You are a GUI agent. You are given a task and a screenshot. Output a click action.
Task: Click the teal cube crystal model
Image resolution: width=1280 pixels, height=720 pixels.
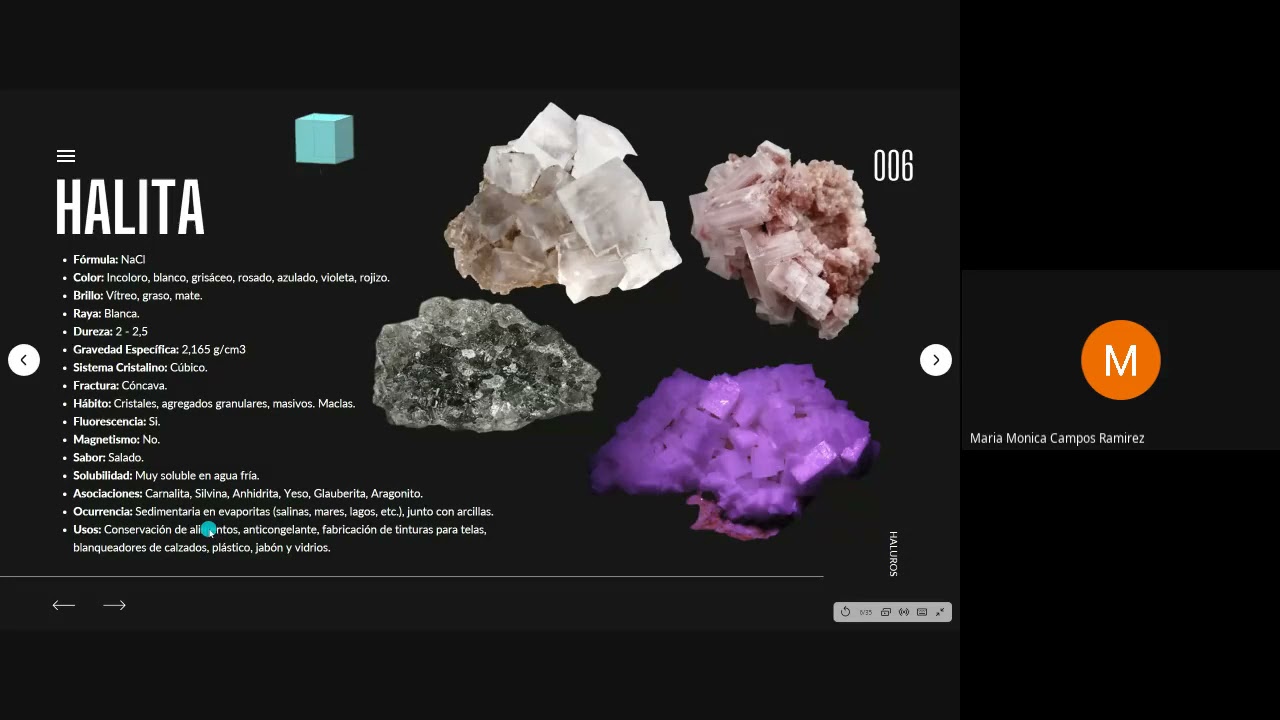coord(324,139)
